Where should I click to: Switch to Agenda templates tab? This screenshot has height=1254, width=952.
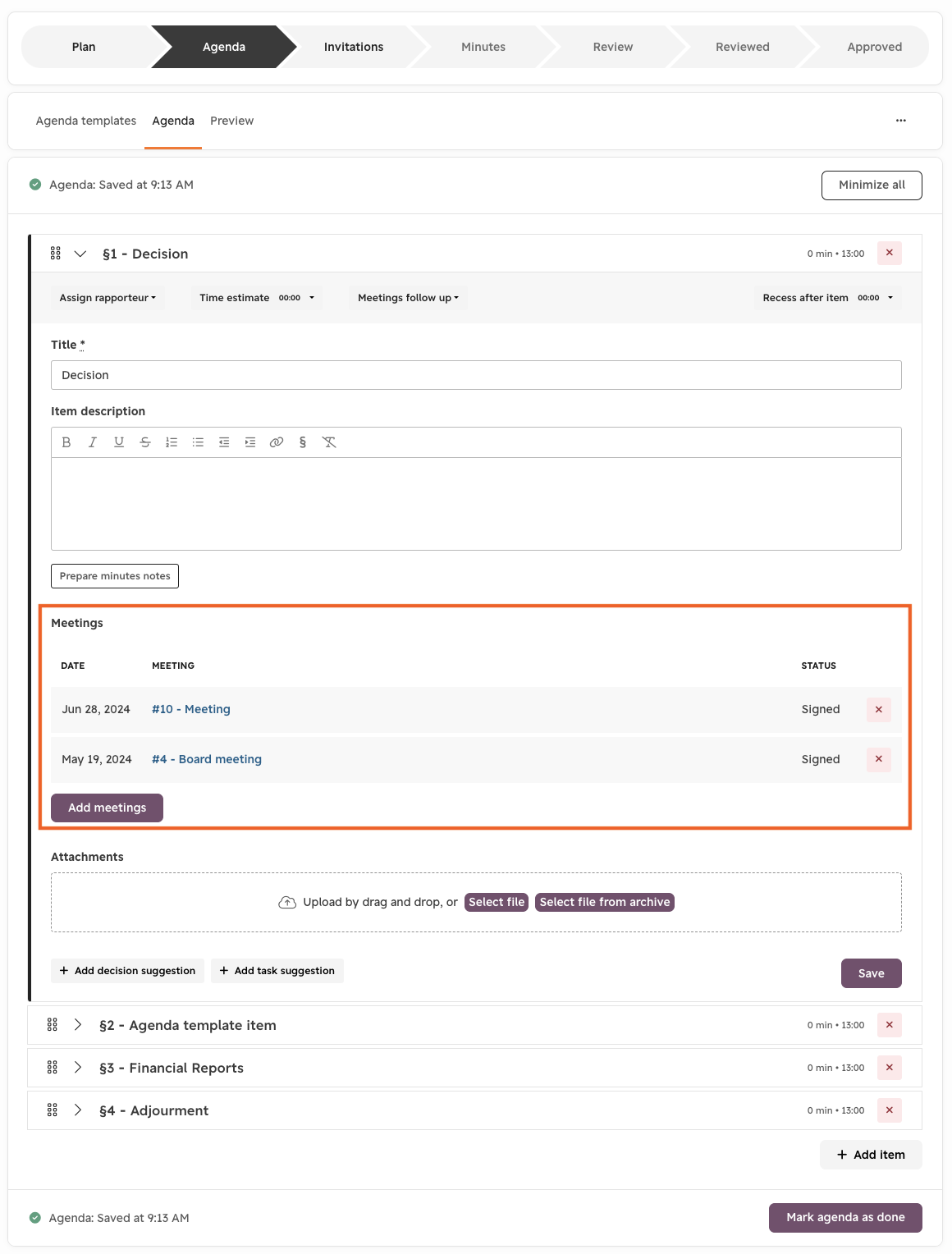point(86,121)
